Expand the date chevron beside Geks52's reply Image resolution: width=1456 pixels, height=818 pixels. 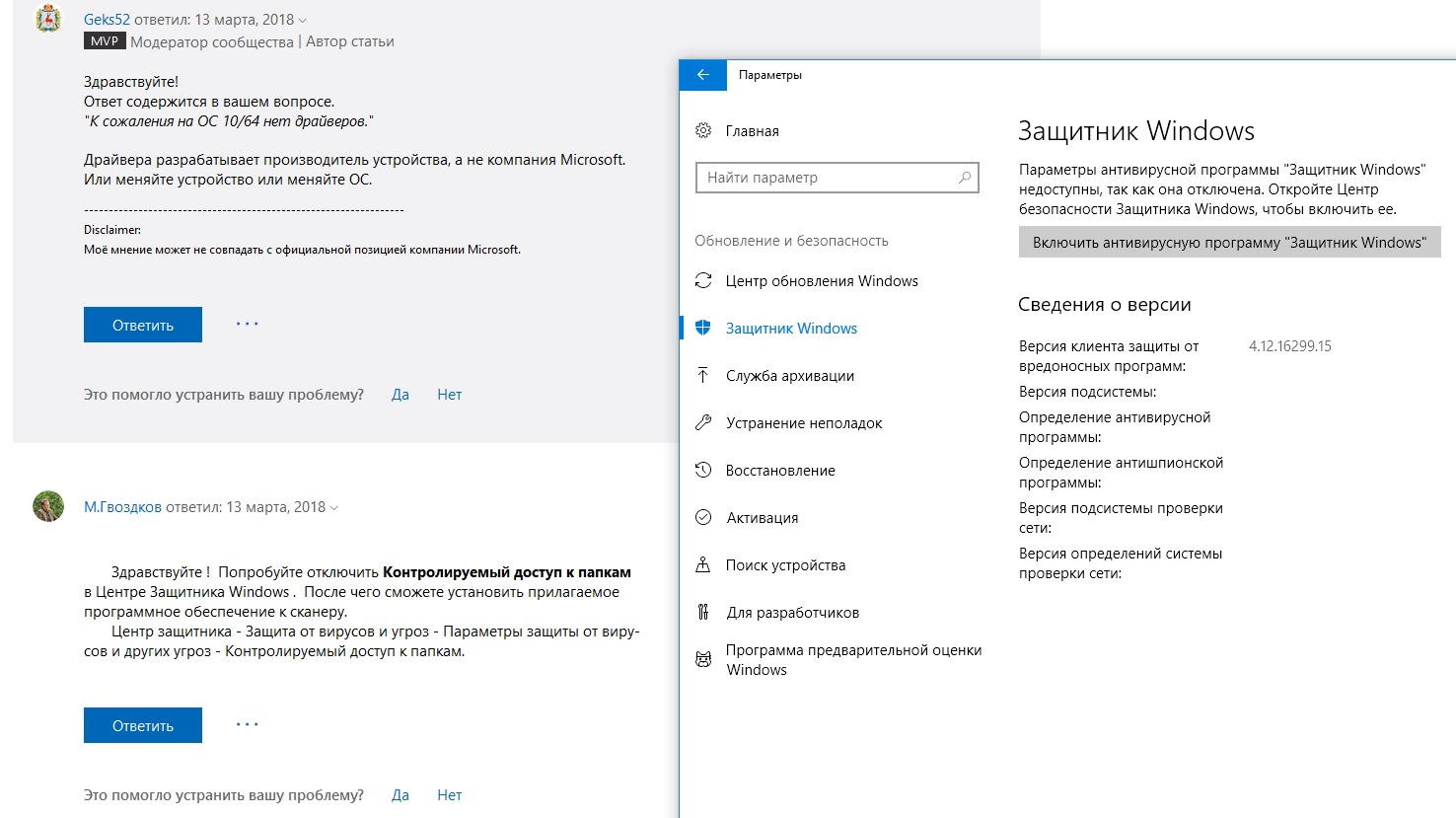[x=302, y=21]
